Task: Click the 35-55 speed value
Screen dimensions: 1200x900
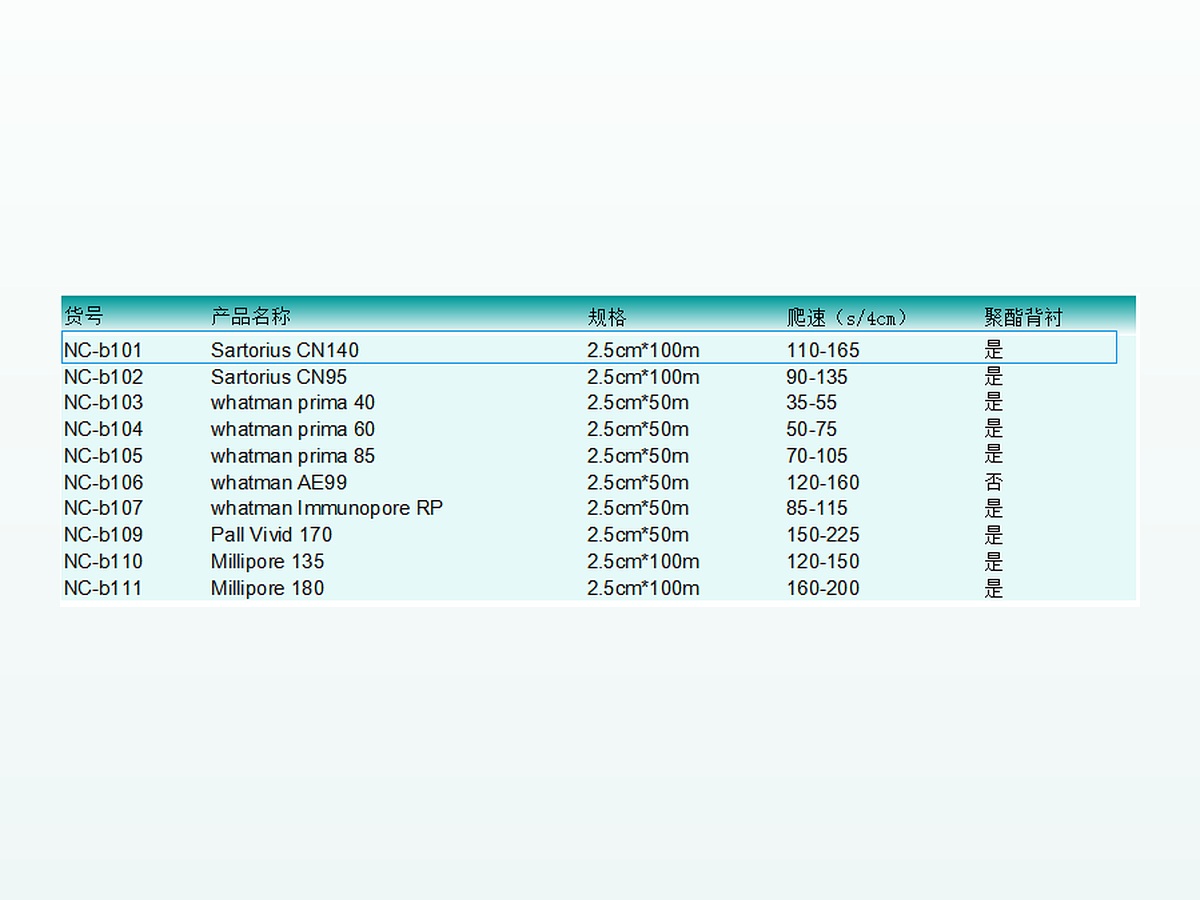Action: pyautogui.click(x=812, y=403)
